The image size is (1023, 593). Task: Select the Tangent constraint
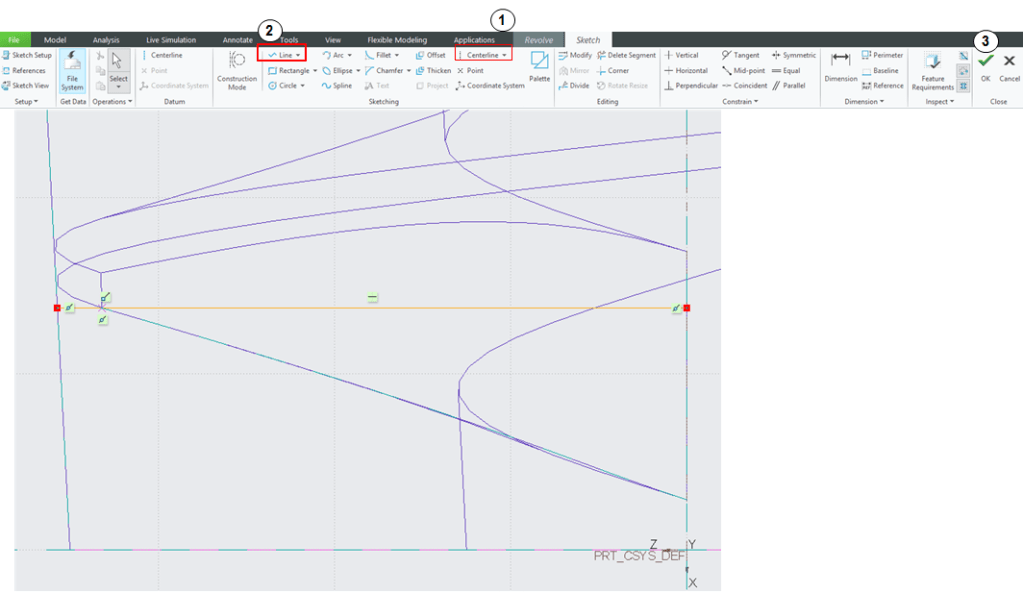point(741,55)
